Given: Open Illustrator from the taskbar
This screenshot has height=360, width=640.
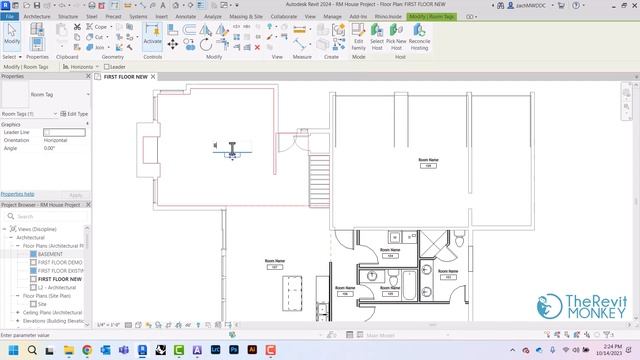Looking at the screenshot, I should tap(252, 350).
